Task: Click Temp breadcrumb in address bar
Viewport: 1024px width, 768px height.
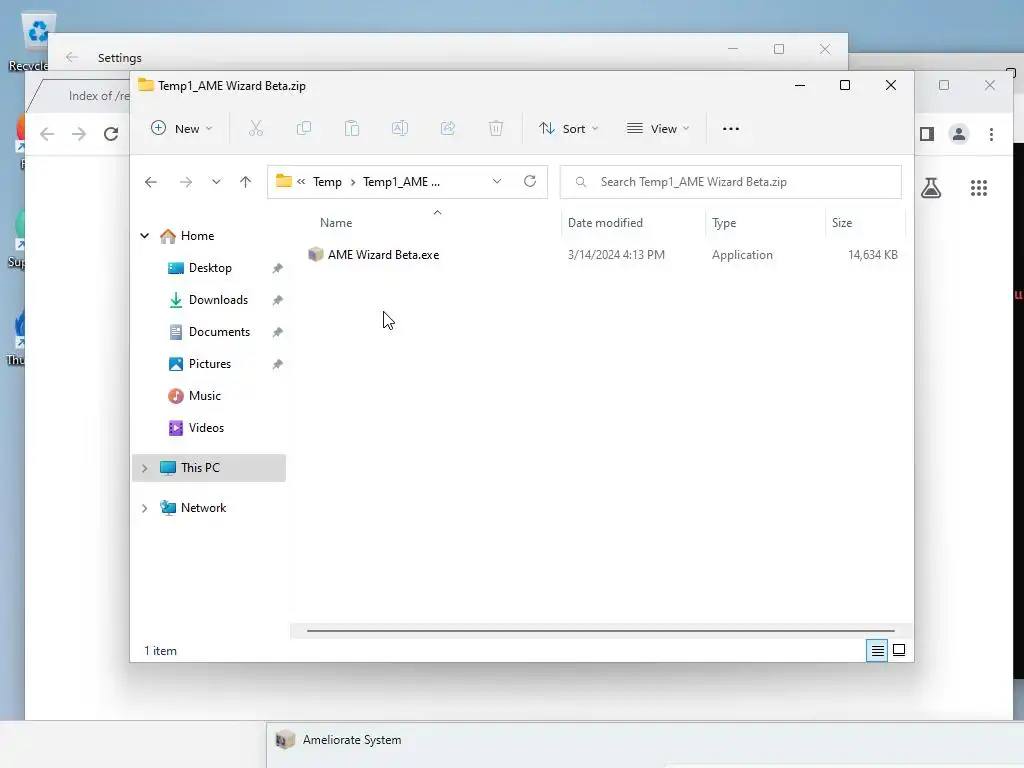Action: coord(327,182)
